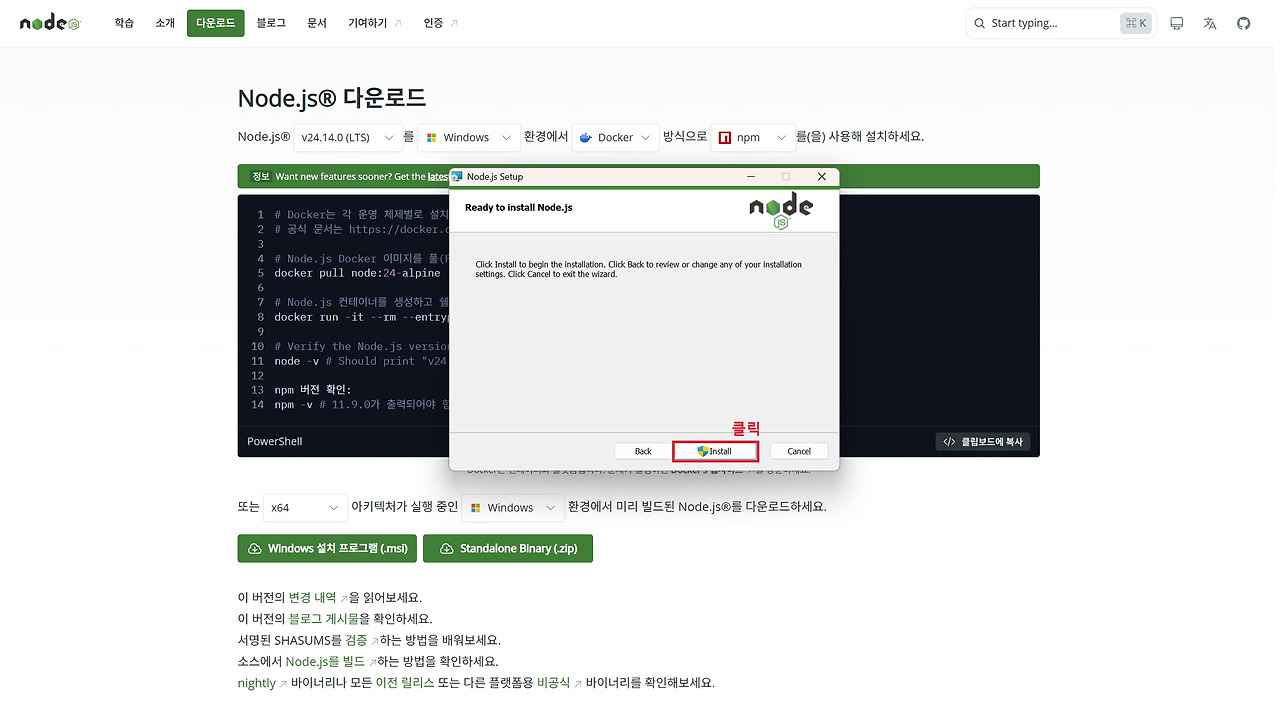Click the npm logo icon
This screenshot has height=706, width=1280.
[x=724, y=138]
